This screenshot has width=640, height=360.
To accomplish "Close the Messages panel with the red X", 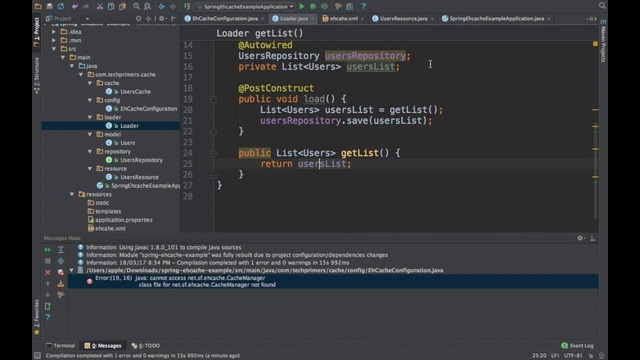I will tap(48, 272).
